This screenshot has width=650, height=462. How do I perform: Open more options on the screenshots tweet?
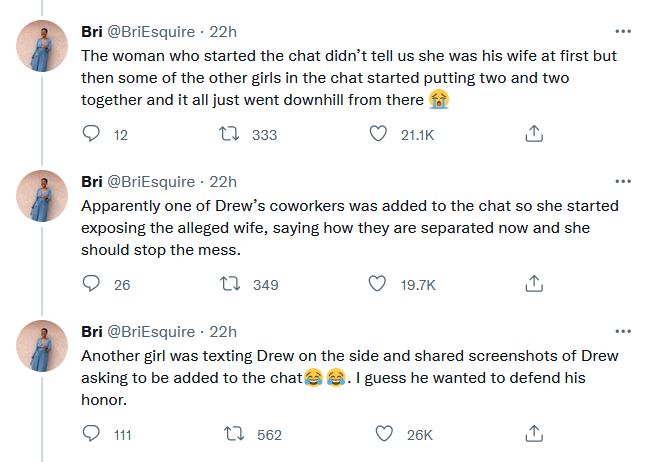click(624, 331)
